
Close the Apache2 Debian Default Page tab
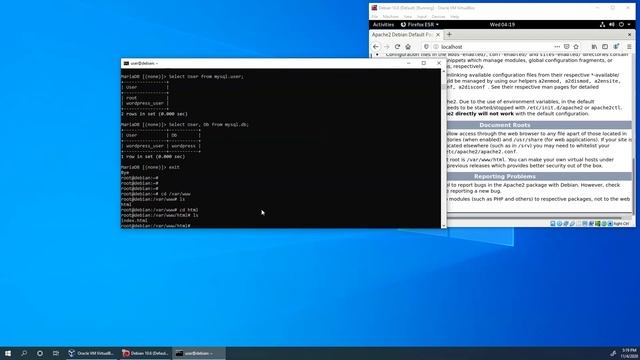(x=438, y=35)
